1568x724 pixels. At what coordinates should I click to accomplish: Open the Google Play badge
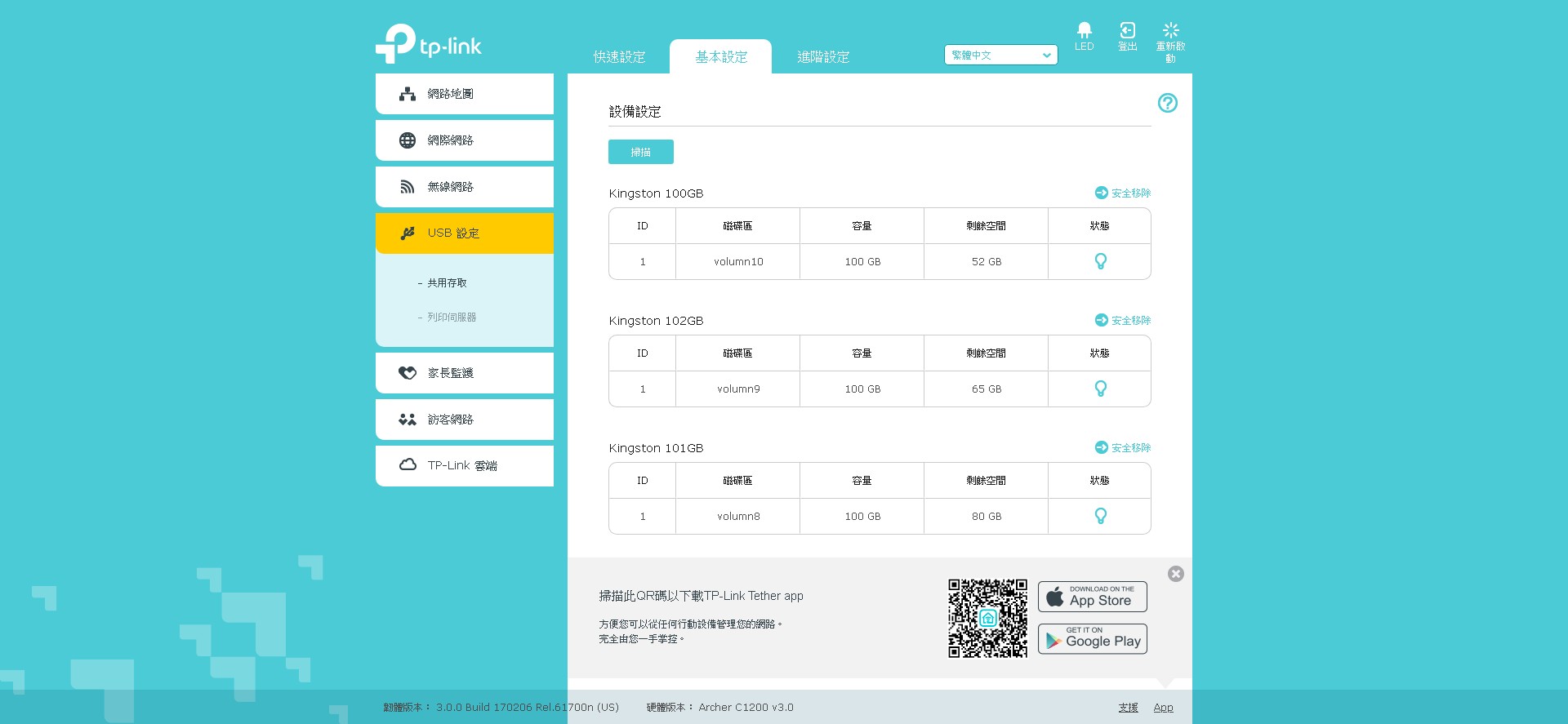(x=1093, y=639)
